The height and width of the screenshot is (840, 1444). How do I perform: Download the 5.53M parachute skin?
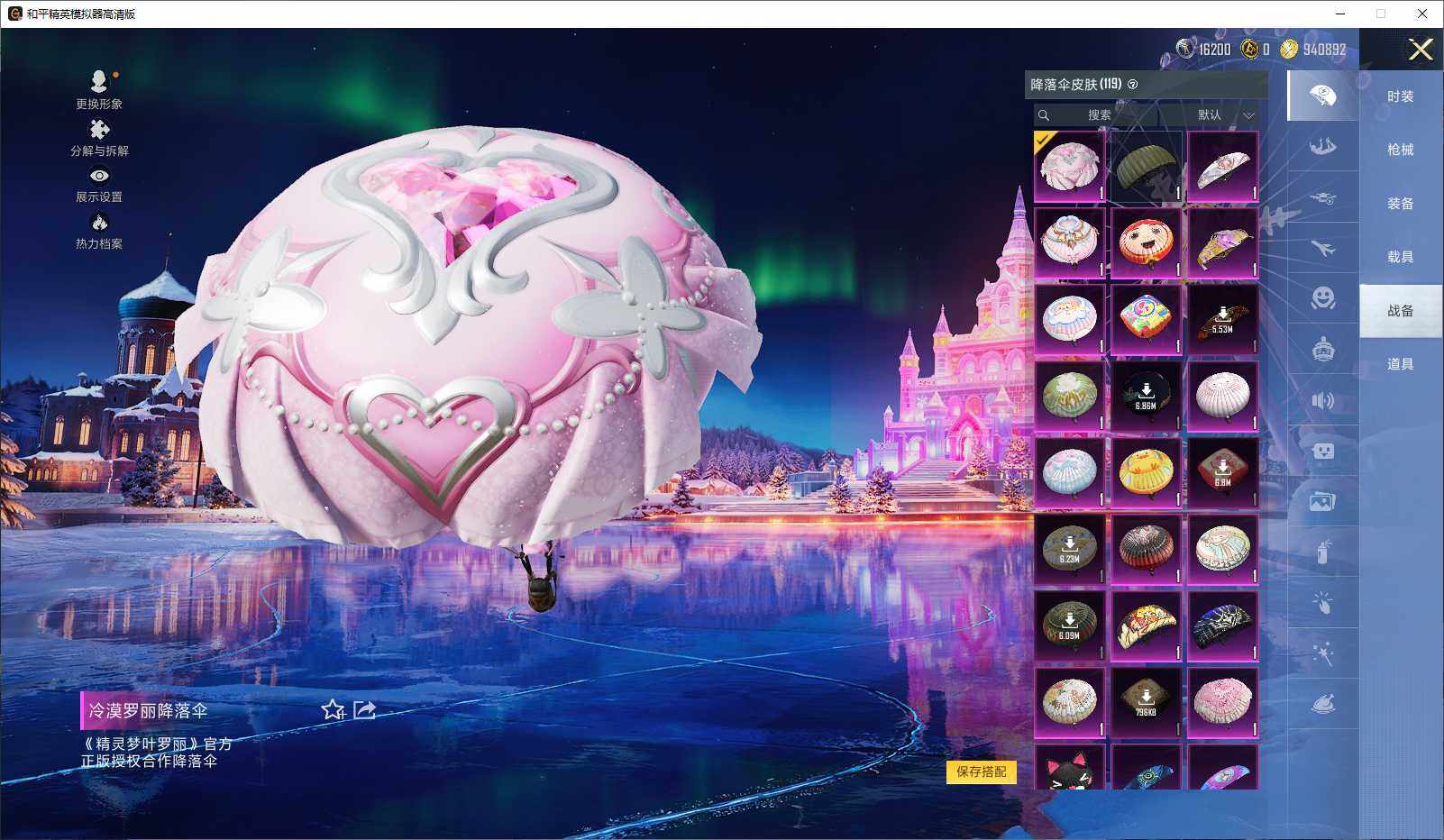click(1222, 320)
